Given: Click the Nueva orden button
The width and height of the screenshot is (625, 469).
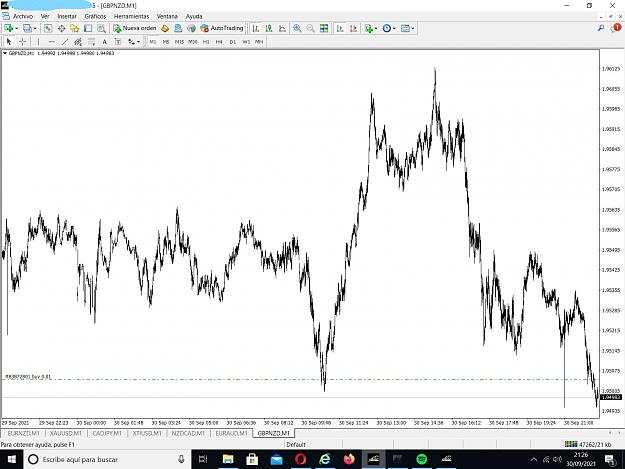Looking at the screenshot, I should pos(135,28).
